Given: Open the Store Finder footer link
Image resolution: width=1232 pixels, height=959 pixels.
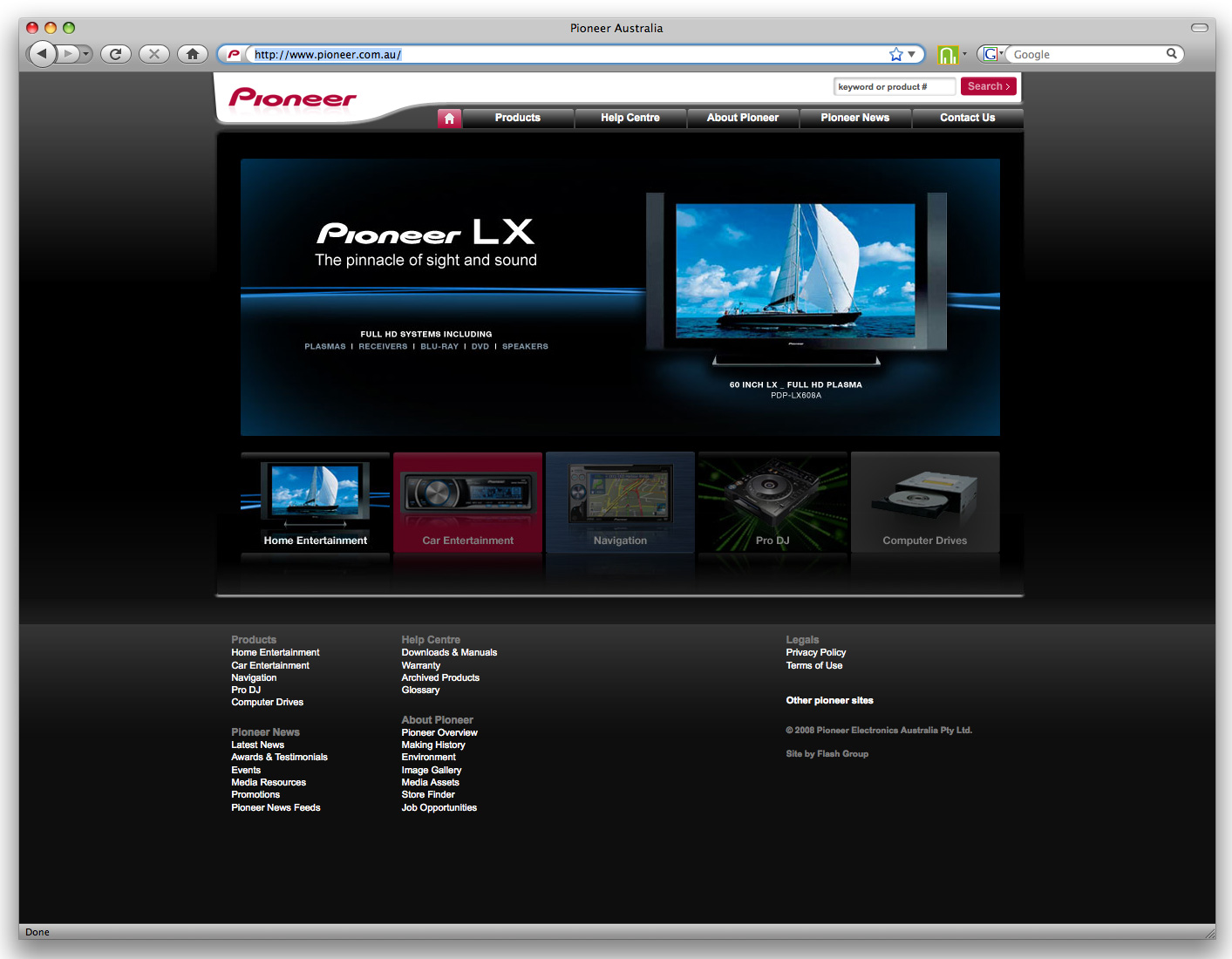Looking at the screenshot, I should pyautogui.click(x=428, y=794).
